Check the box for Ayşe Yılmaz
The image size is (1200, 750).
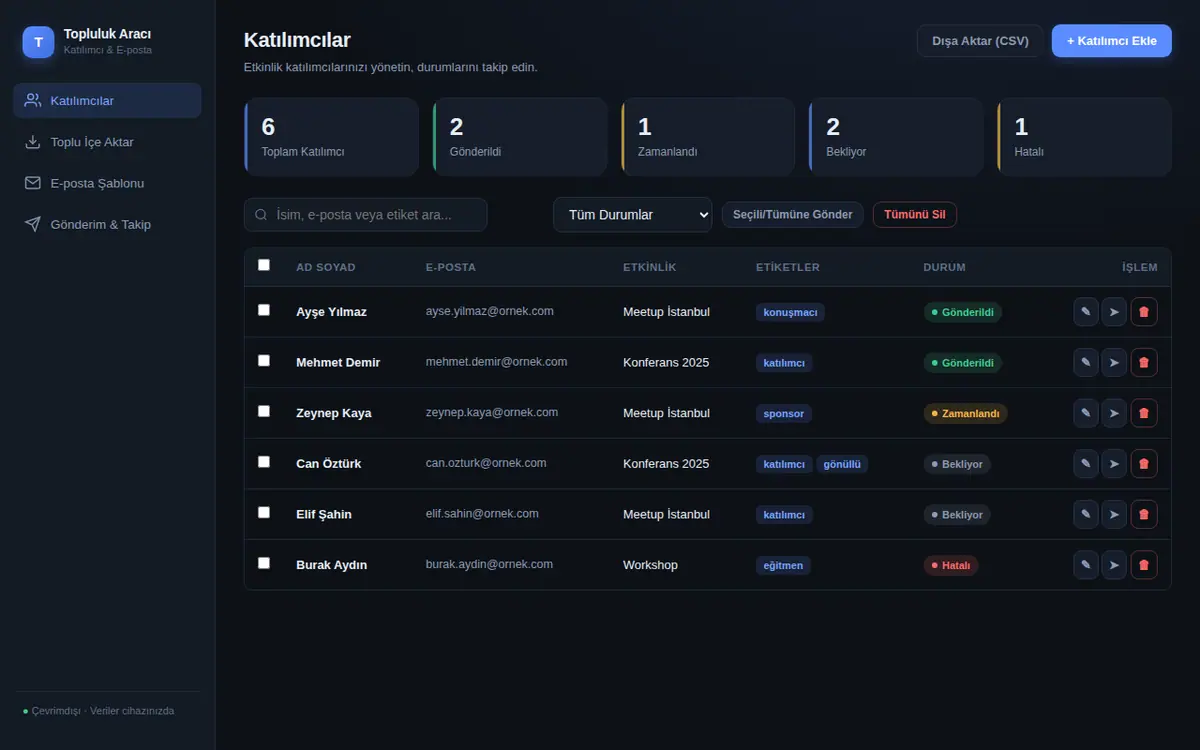pyautogui.click(x=264, y=310)
